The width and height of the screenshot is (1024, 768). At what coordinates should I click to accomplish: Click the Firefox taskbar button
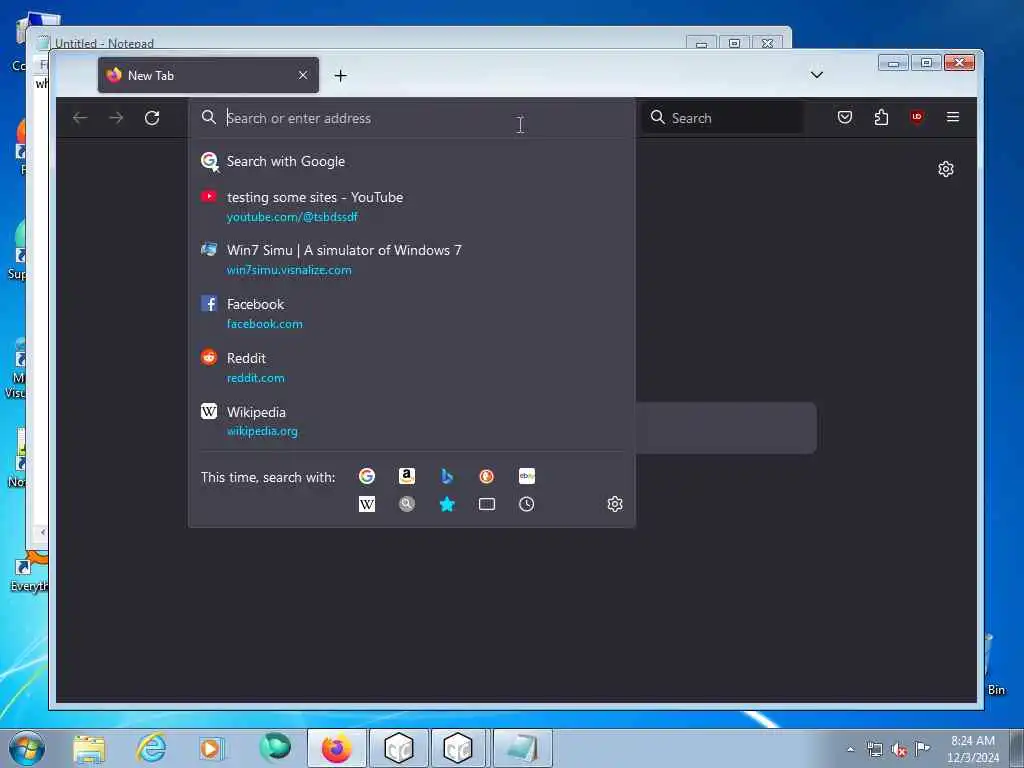[x=336, y=748]
